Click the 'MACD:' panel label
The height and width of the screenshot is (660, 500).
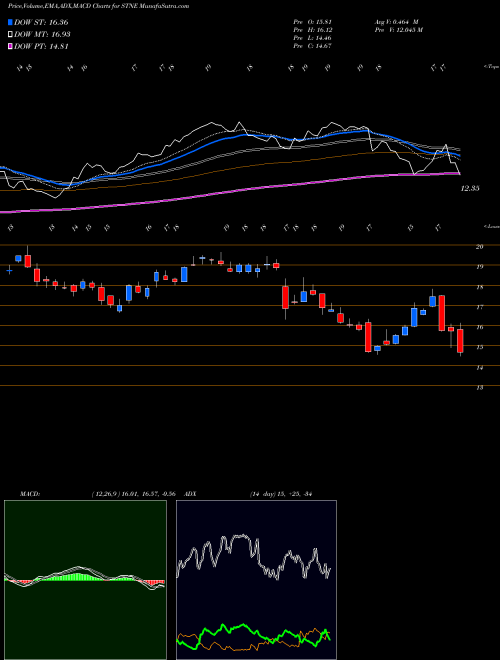(x=29, y=494)
